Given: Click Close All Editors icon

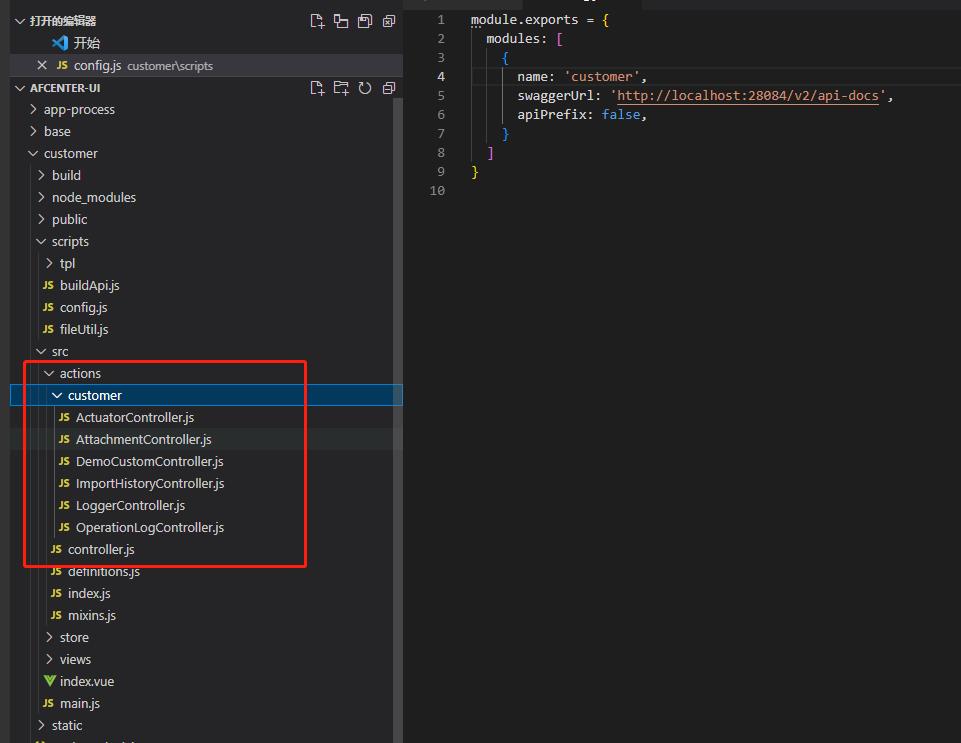Looking at the screenshot, I should (389, 21).
